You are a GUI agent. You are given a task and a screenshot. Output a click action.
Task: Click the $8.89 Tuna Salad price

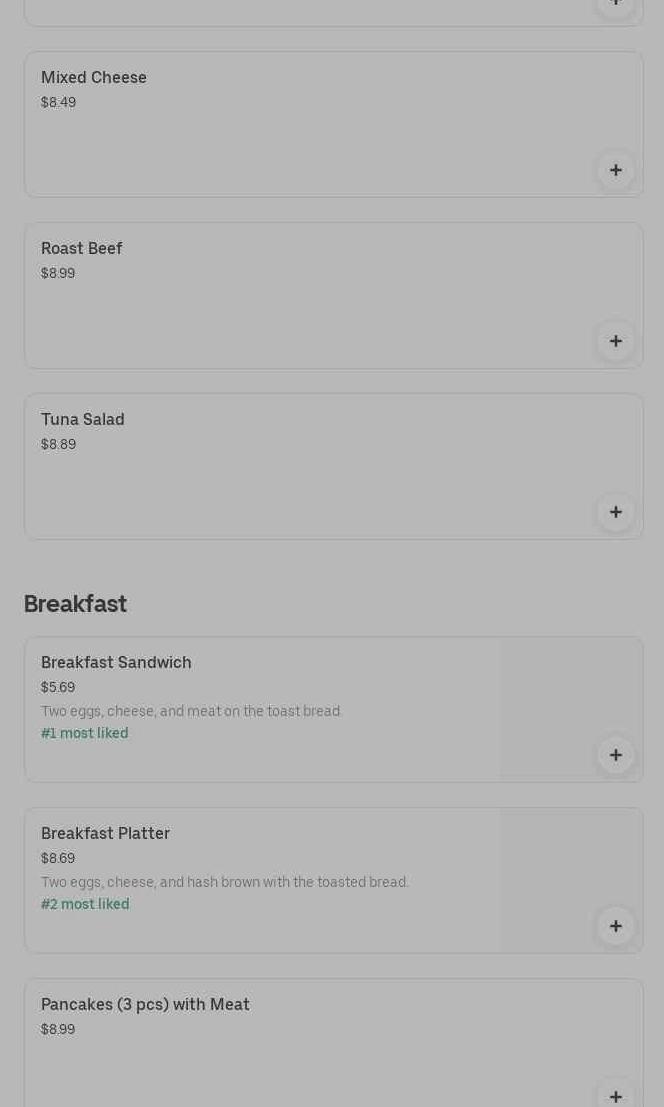tap(58, 444)
